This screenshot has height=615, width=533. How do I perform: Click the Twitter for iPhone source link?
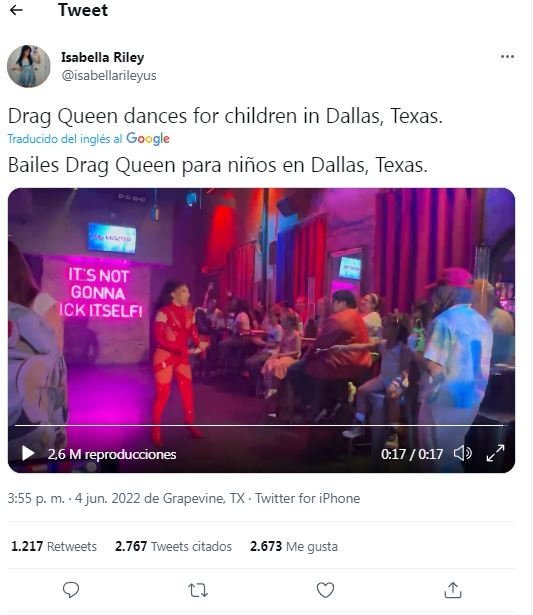point(307,499)
